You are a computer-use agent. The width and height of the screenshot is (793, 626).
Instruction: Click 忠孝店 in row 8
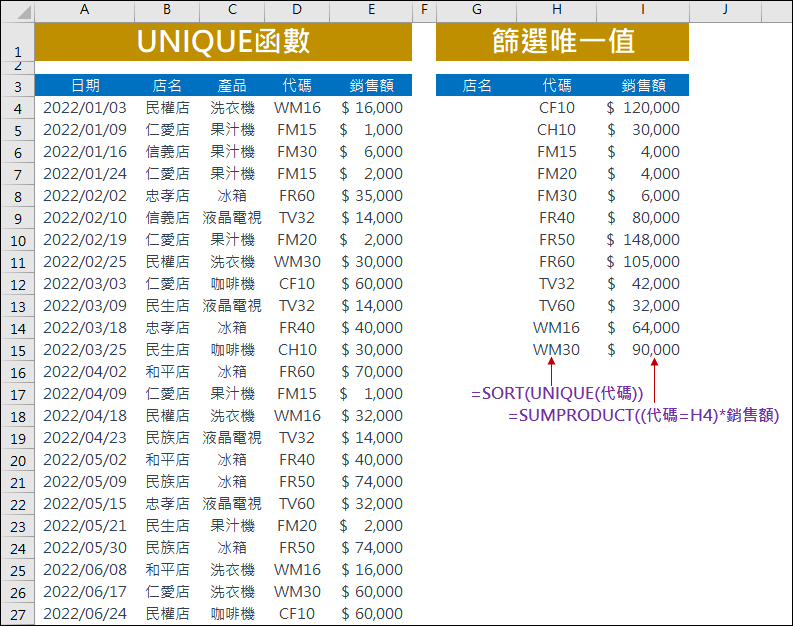[167, 196]
